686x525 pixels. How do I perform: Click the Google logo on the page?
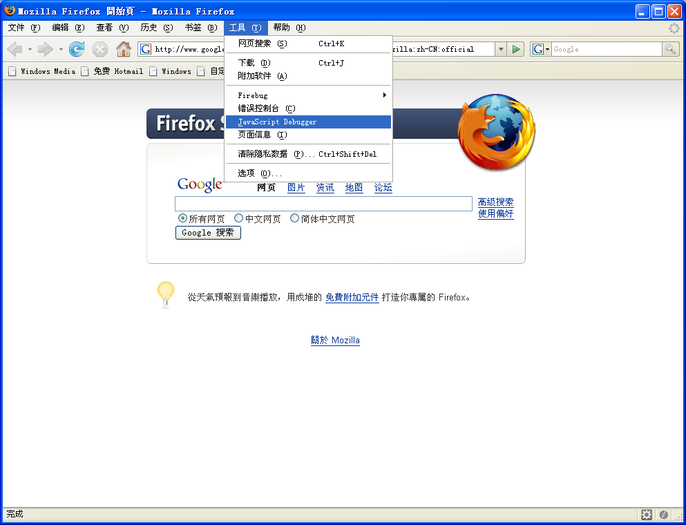pyautogui.click(x=200, y=185)
